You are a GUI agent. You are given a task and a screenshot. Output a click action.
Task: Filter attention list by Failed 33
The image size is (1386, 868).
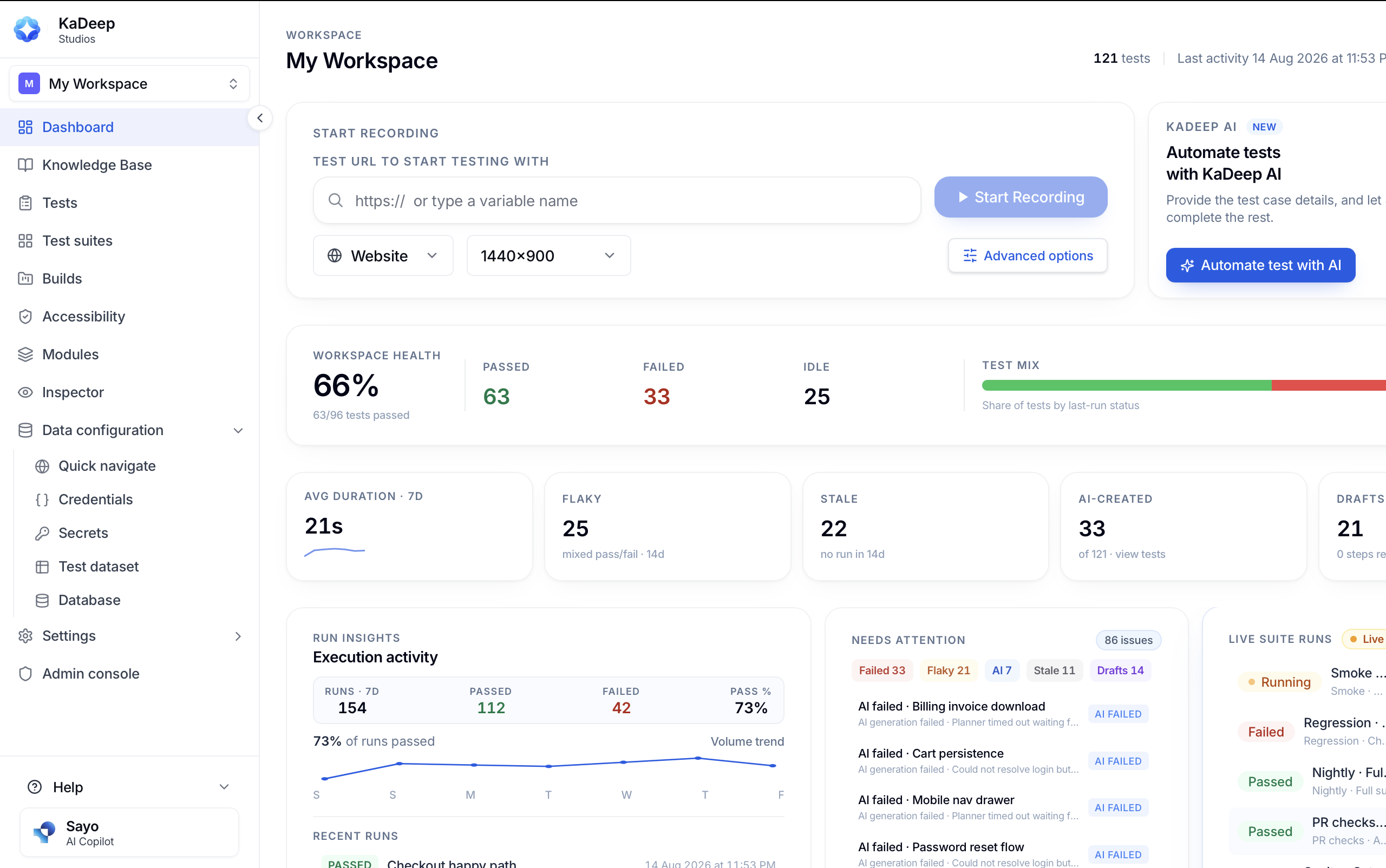coord(882,670)
